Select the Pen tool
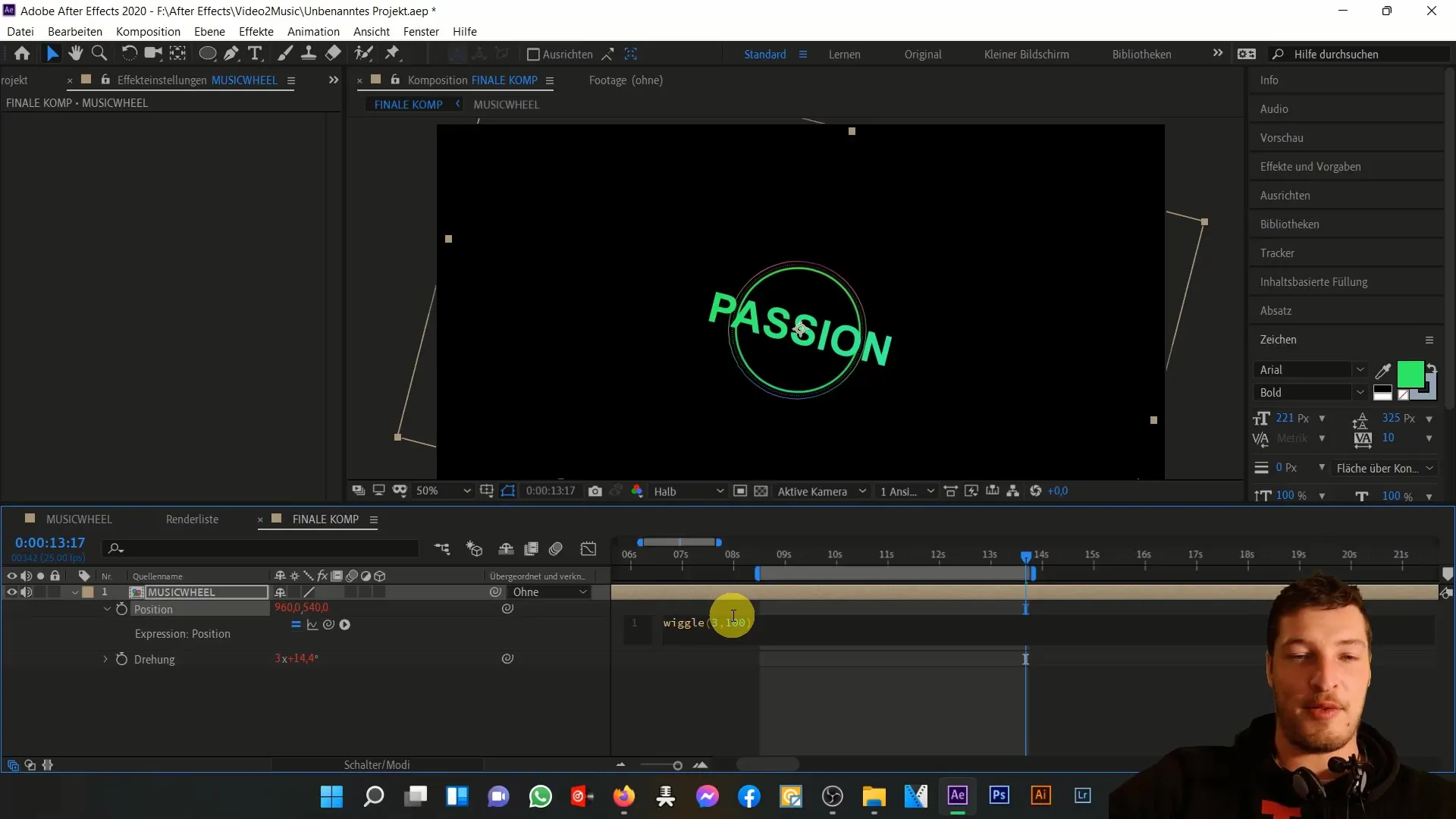The width and height of the screenshot is (1456, 819). pyautogui.click(x=231, y=53)
